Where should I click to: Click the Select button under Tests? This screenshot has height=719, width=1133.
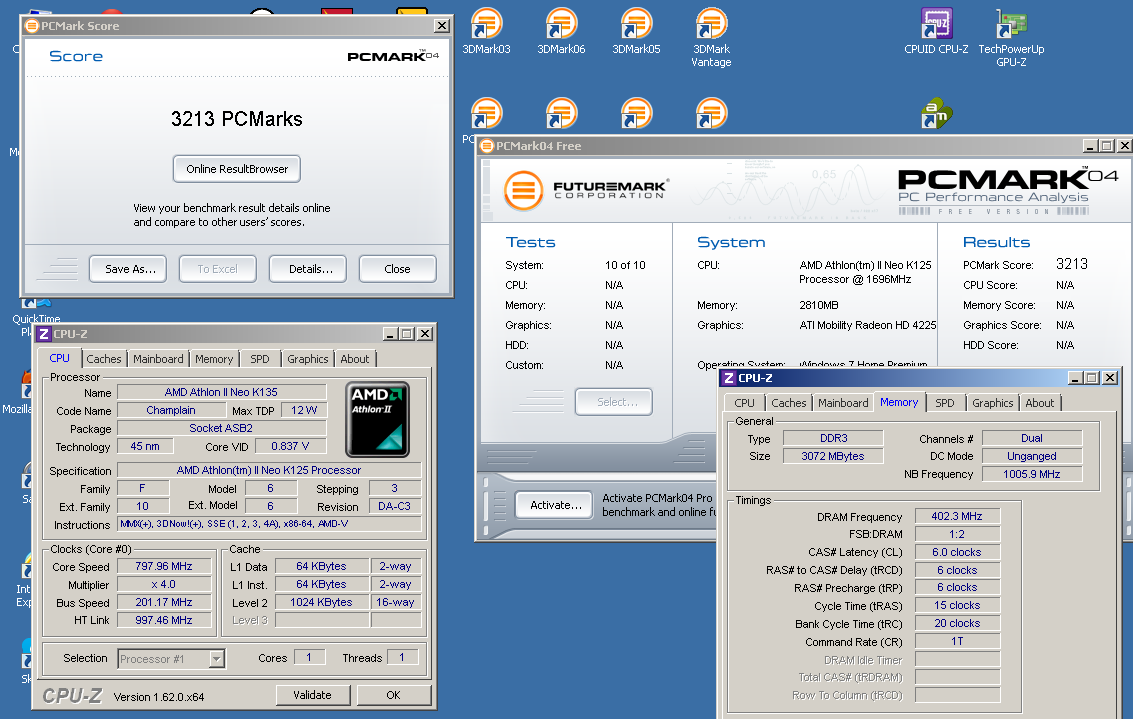(x=614, y=402)
